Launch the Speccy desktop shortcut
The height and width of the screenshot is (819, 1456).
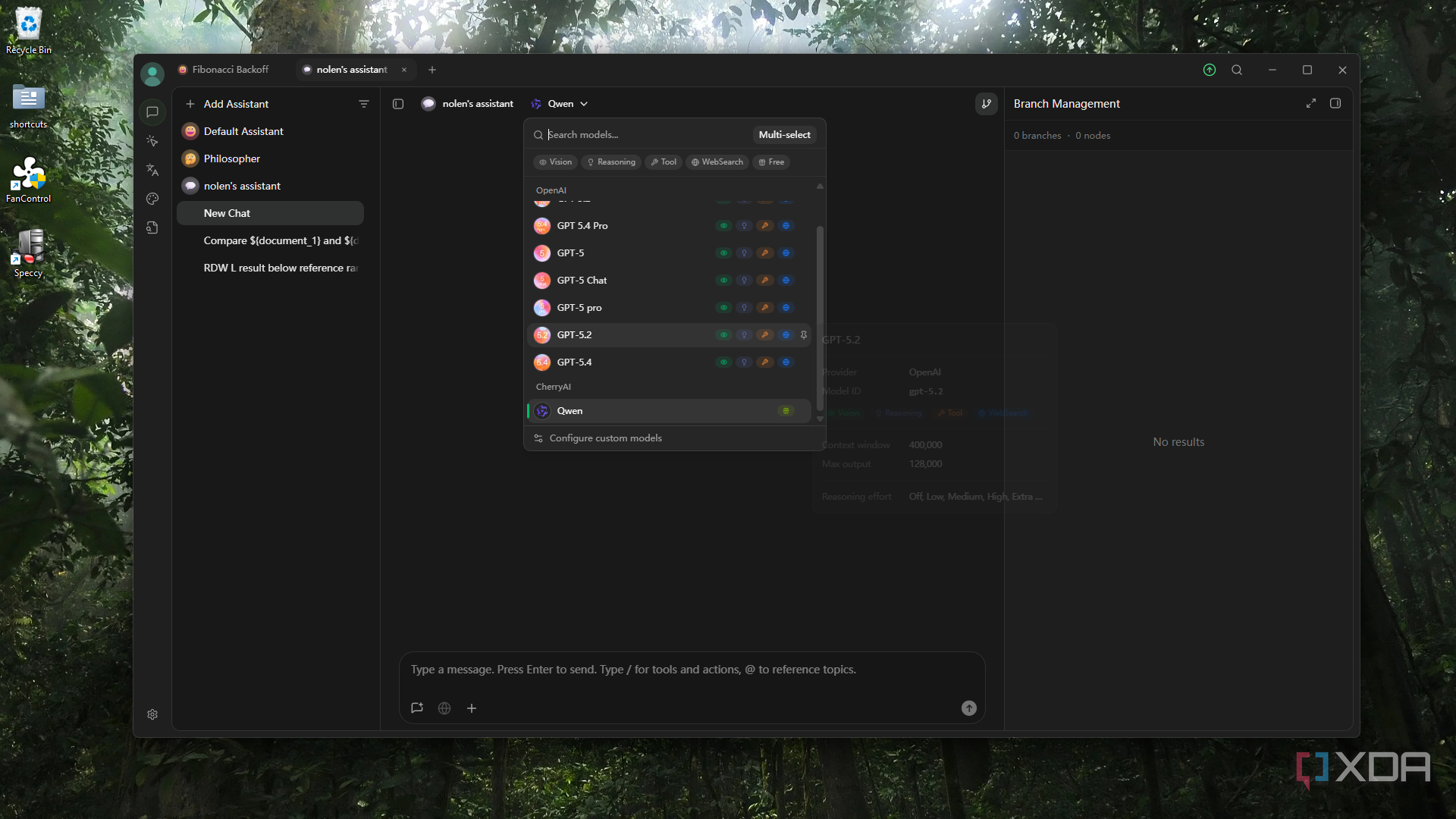(29, 254)
